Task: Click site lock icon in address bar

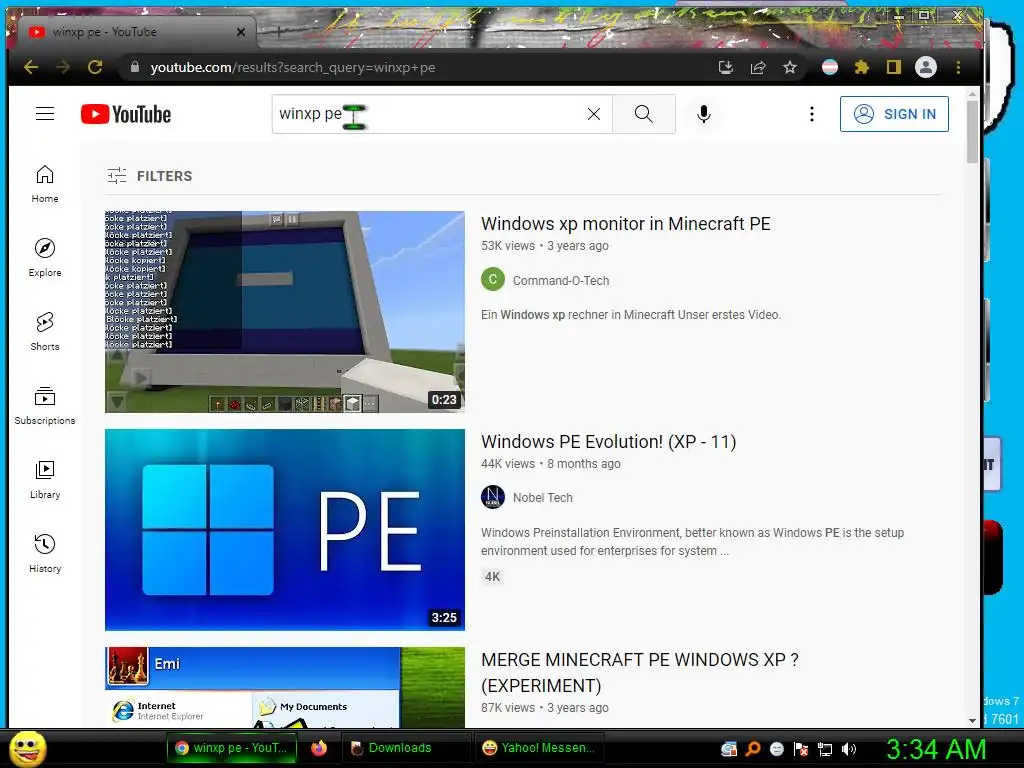Action: click(x=135, y=67)
